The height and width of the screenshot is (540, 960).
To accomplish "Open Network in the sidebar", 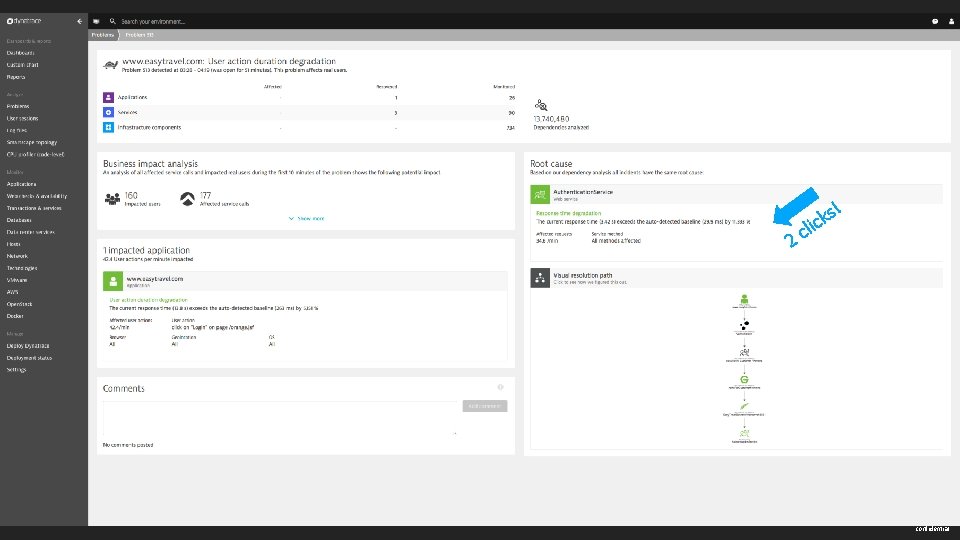I will tap(17, 257).
